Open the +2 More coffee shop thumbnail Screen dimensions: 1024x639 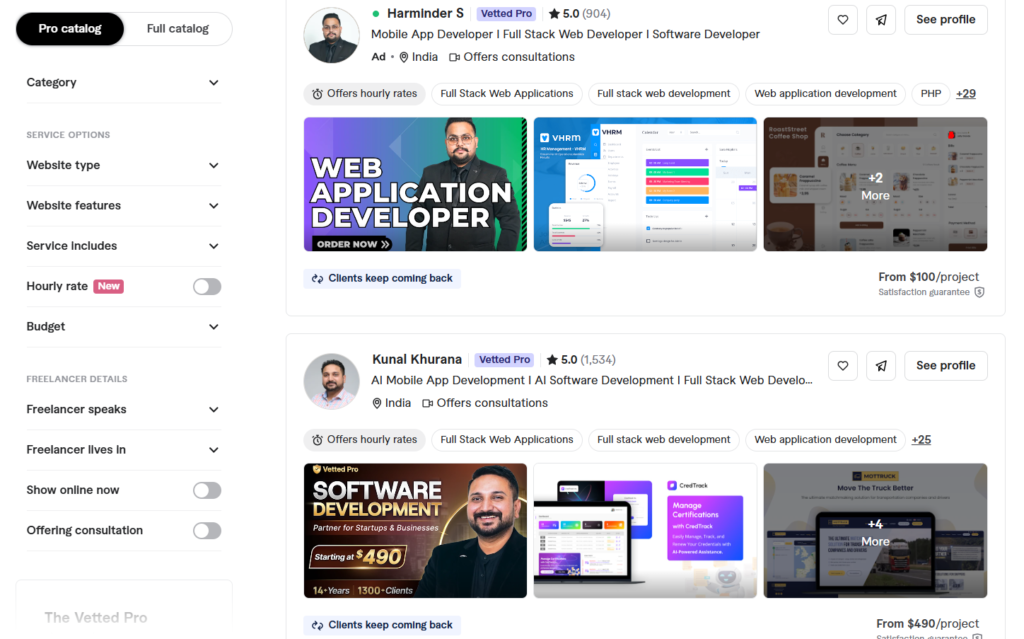click(x=875, y=184)
